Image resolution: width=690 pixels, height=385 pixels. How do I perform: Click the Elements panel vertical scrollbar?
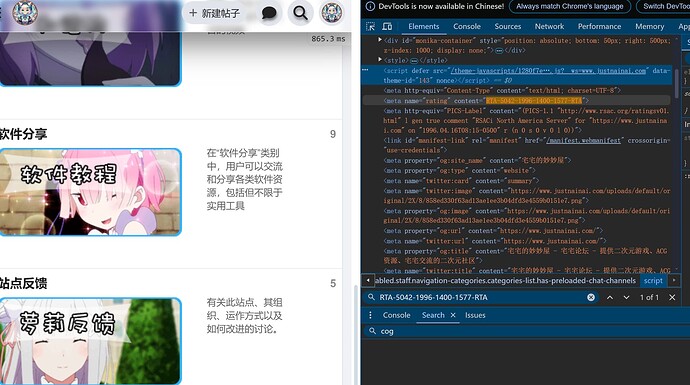(x=677, y=84)
